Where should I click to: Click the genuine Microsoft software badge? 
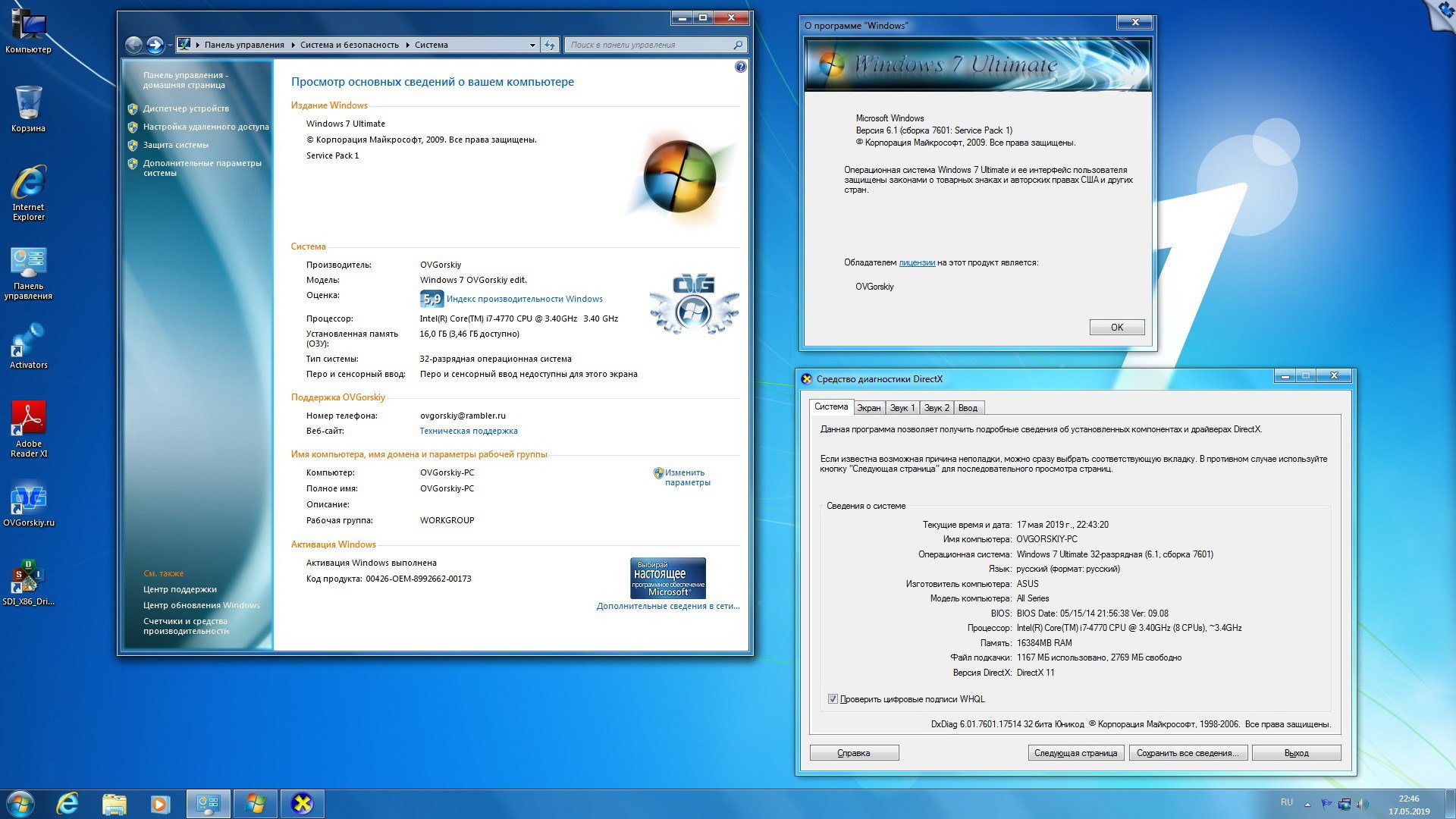(x=668, y=578)
